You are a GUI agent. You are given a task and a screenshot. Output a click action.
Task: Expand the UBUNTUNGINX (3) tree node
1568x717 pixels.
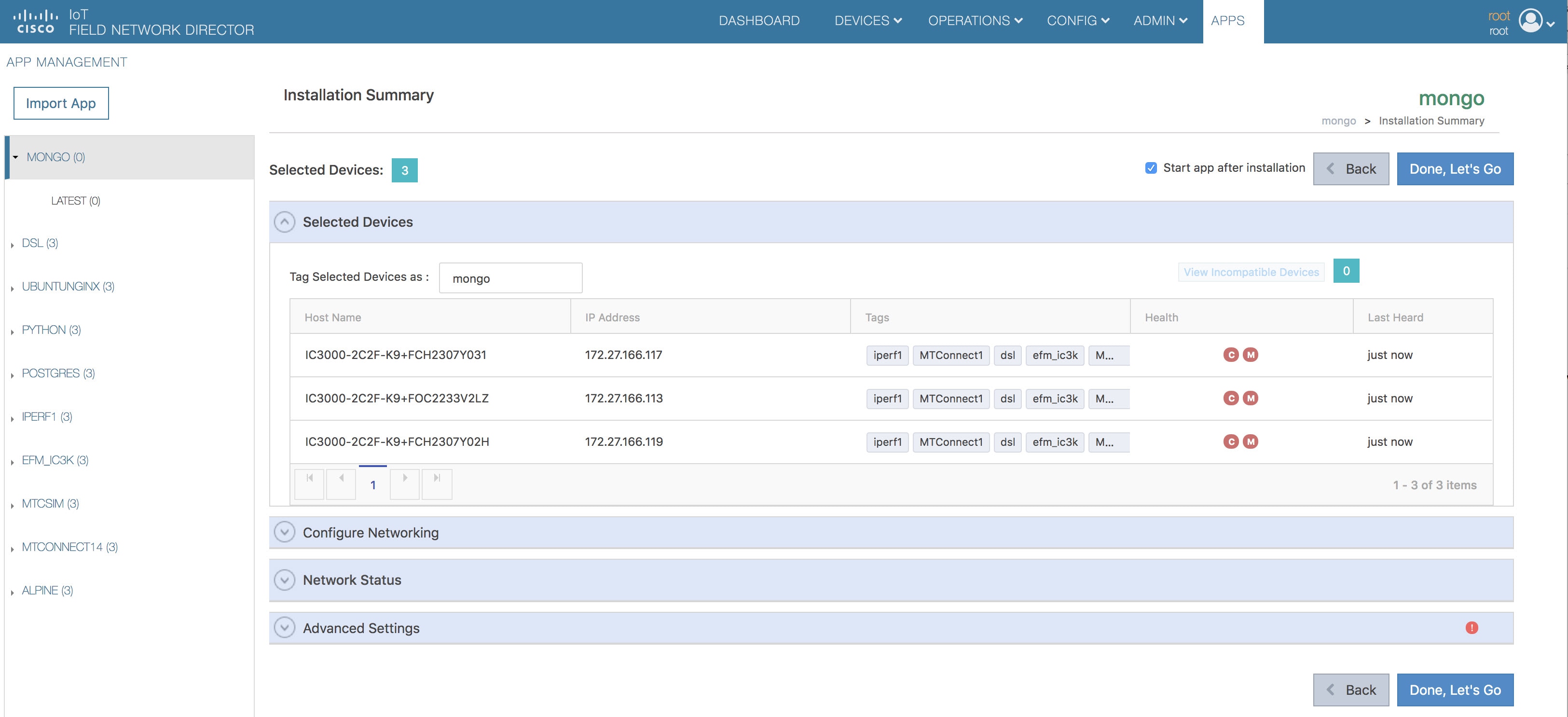12,288
